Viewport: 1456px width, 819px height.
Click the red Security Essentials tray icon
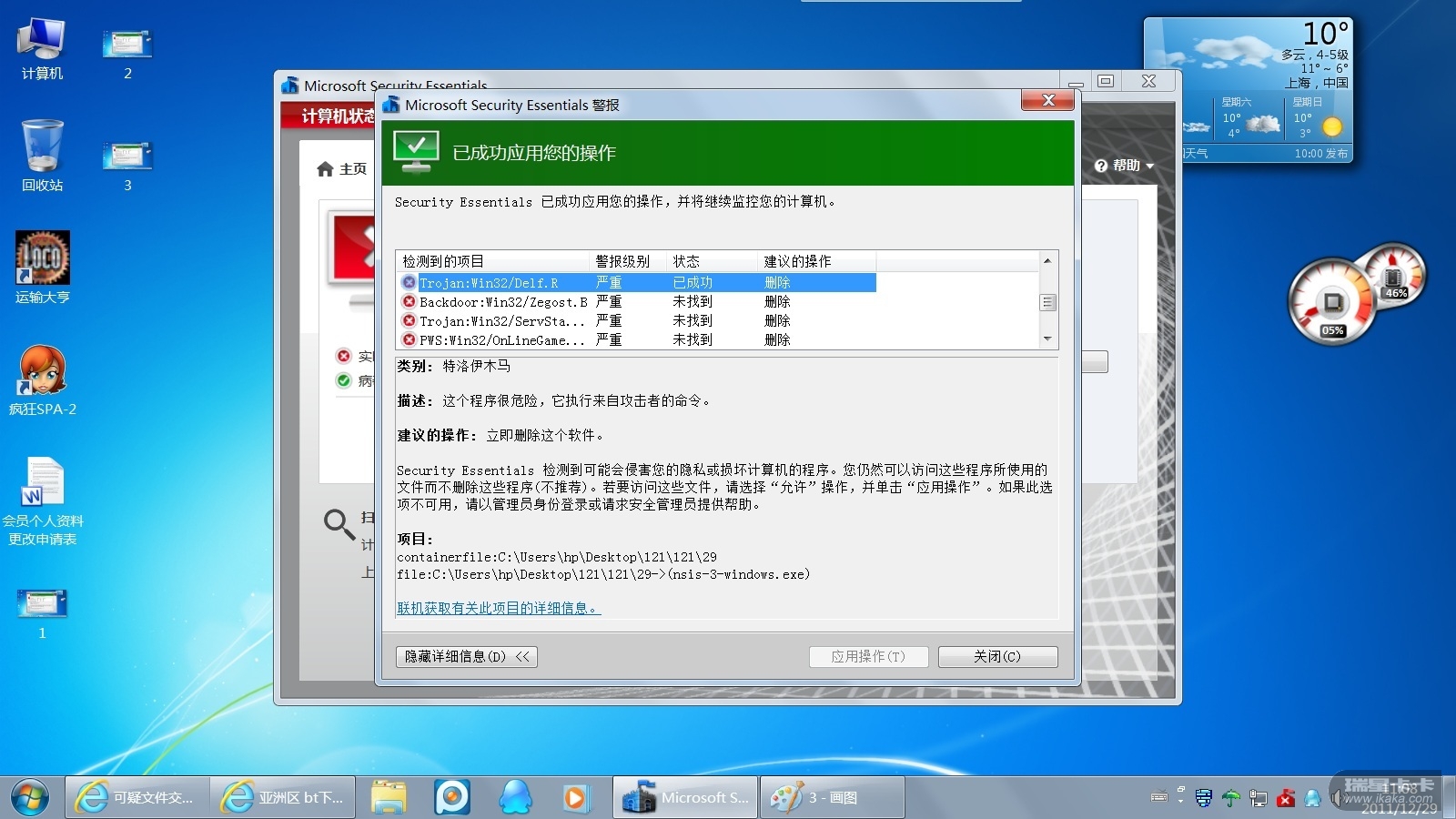pos(1286,798)
